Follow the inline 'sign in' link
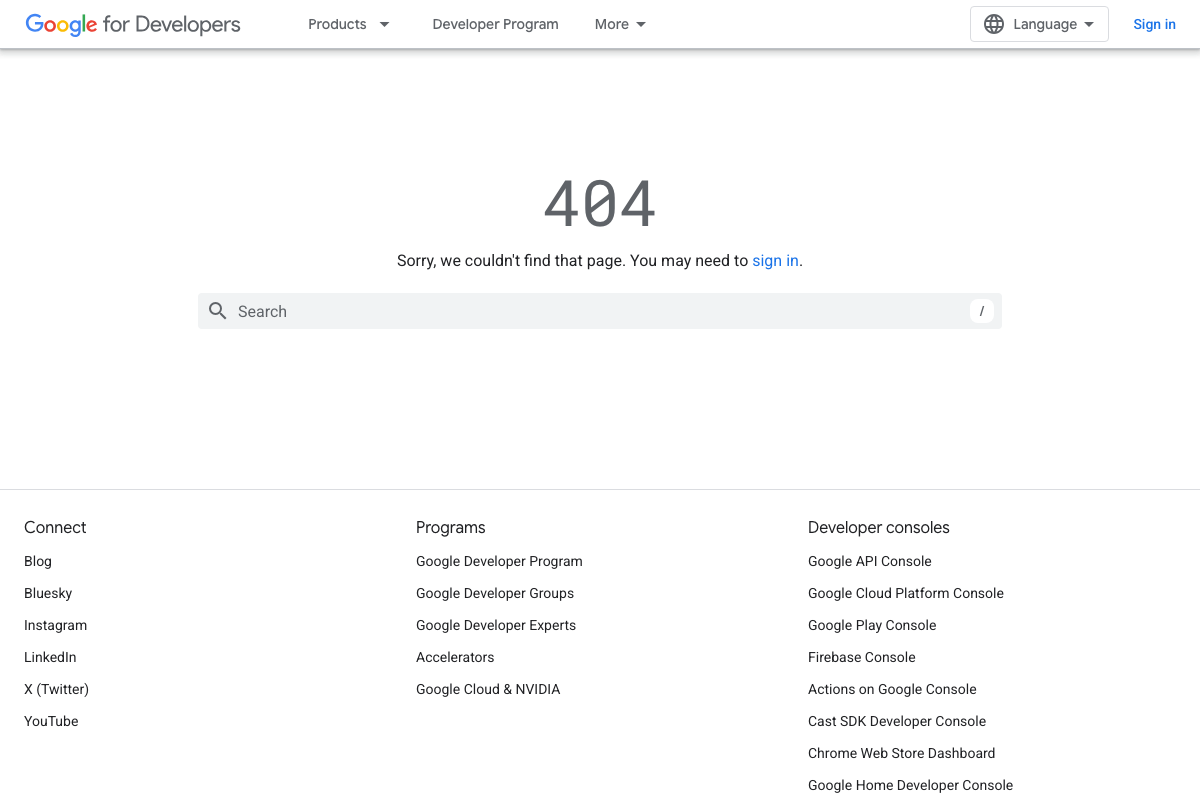 (775, 260)
